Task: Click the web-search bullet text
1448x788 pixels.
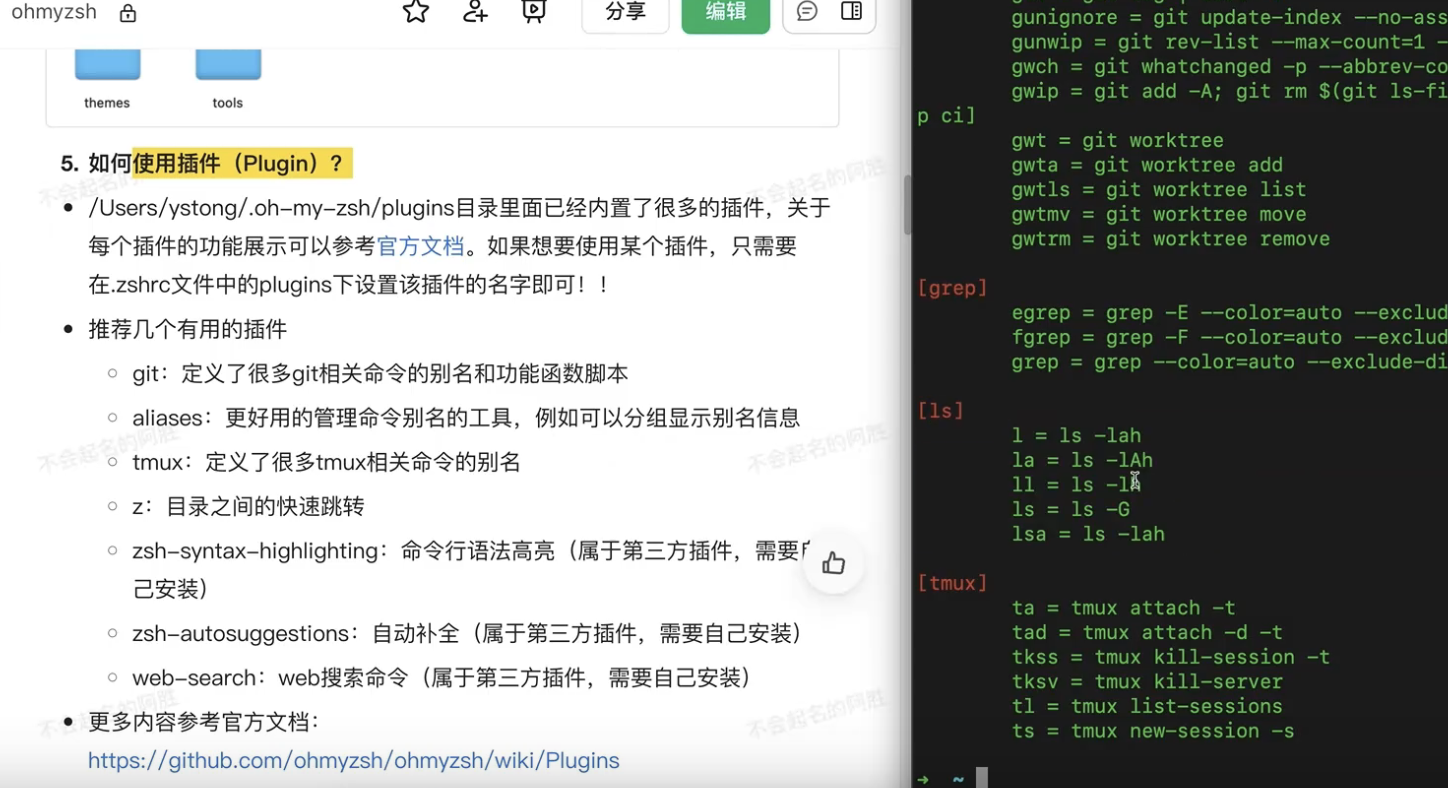Action: coord(442,678)
